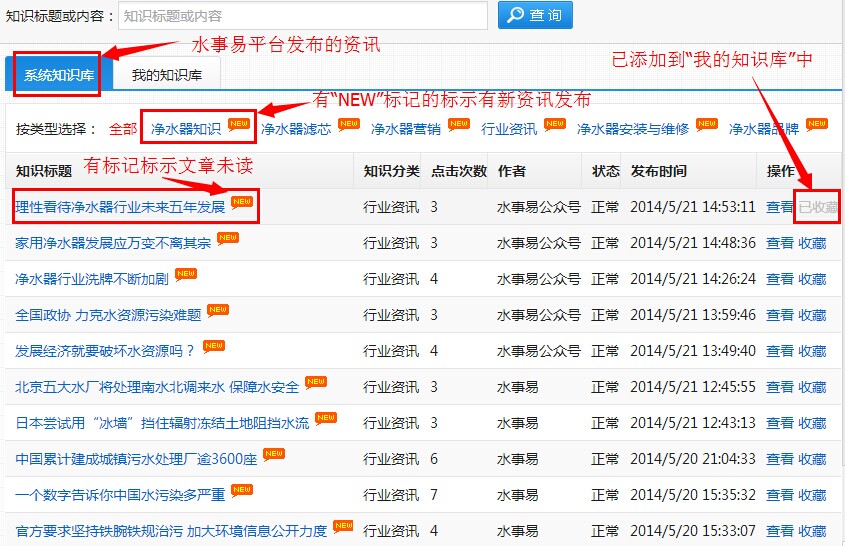
Task: Click the NEW badge beside 行业资讯 filter
Action: pos(555,125)
